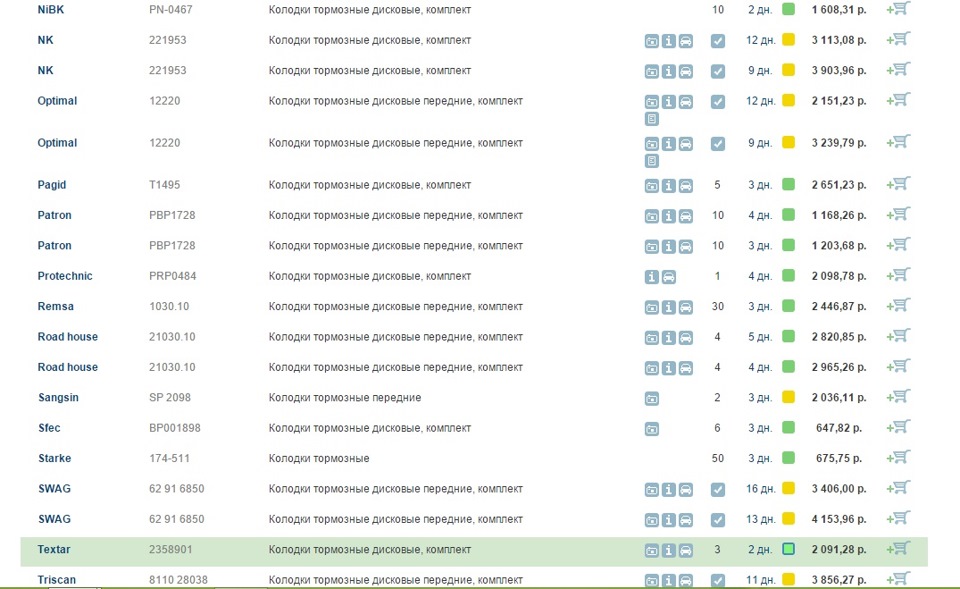This screenshot has height=589, width=960.
Task: Click green status square in Textar row
Action: [x=789, y=549]
